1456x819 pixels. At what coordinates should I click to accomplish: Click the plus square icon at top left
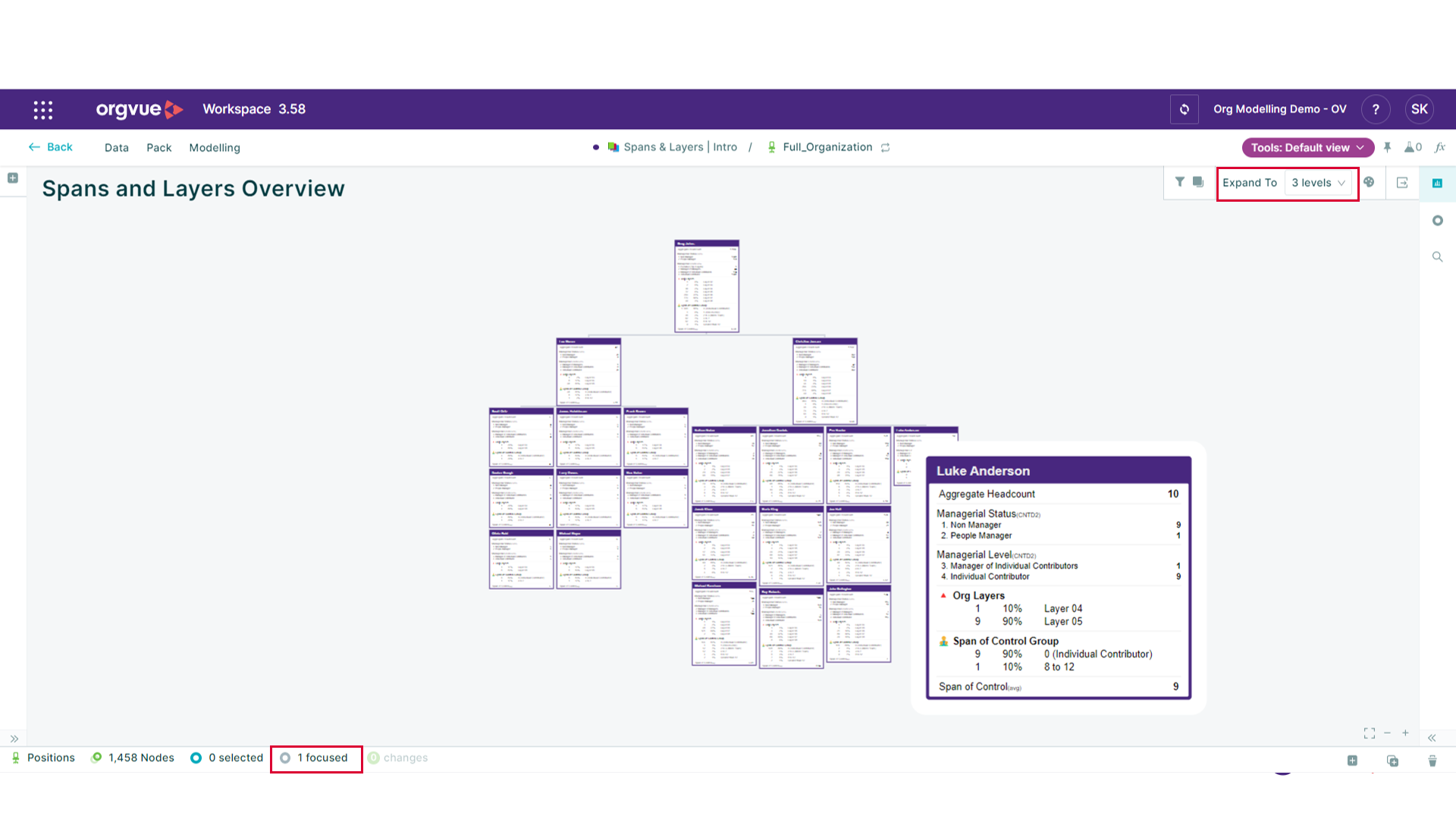[x=13, y=178]
